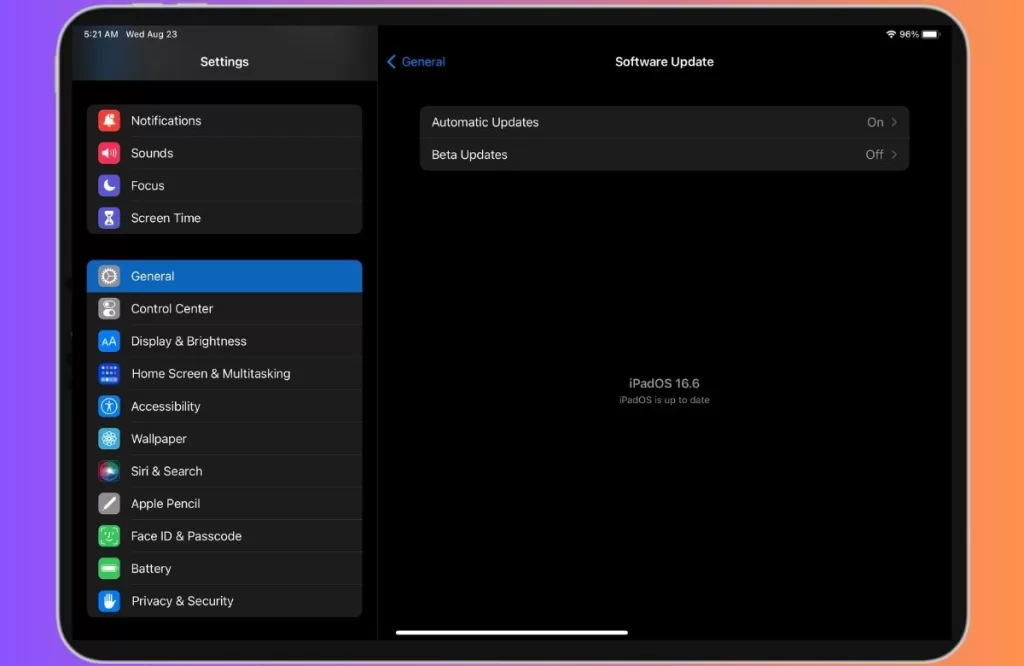Go back to General page
Image resolution: width=1024 pixels, height=666 pixels.
point(416,61)
